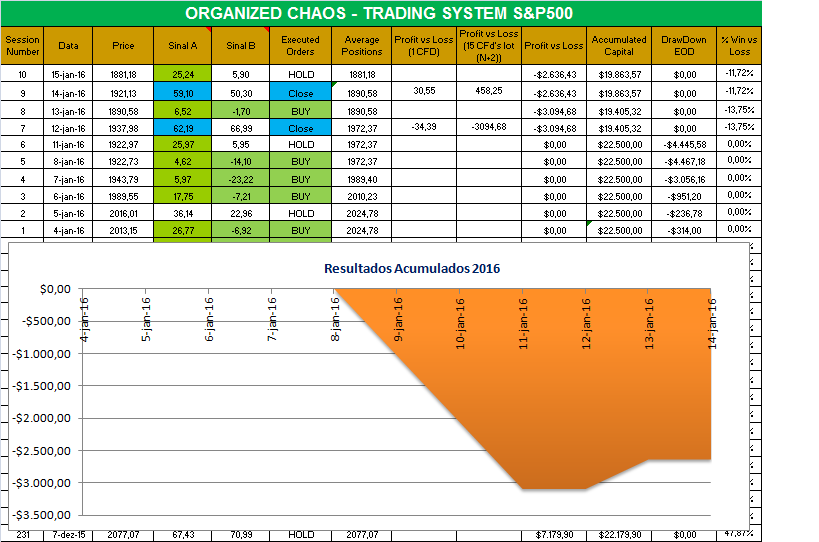Select drawdown value -$236,78

click(684, 213)
